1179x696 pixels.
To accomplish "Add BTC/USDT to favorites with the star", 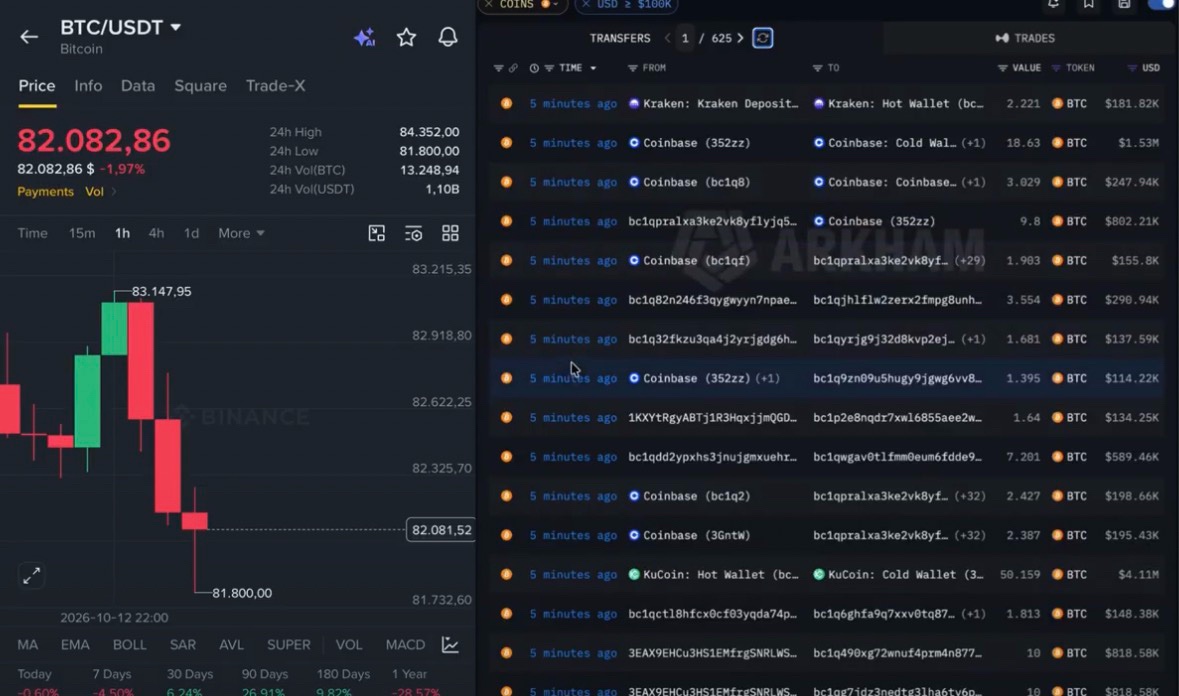I will [406, 37].
